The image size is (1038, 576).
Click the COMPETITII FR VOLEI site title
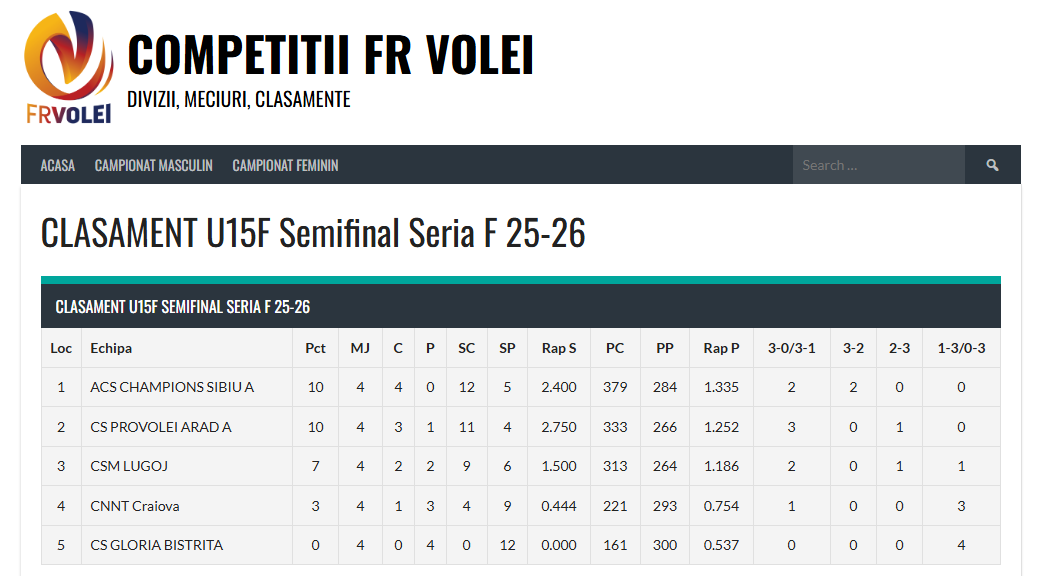[x=330, y=55]
